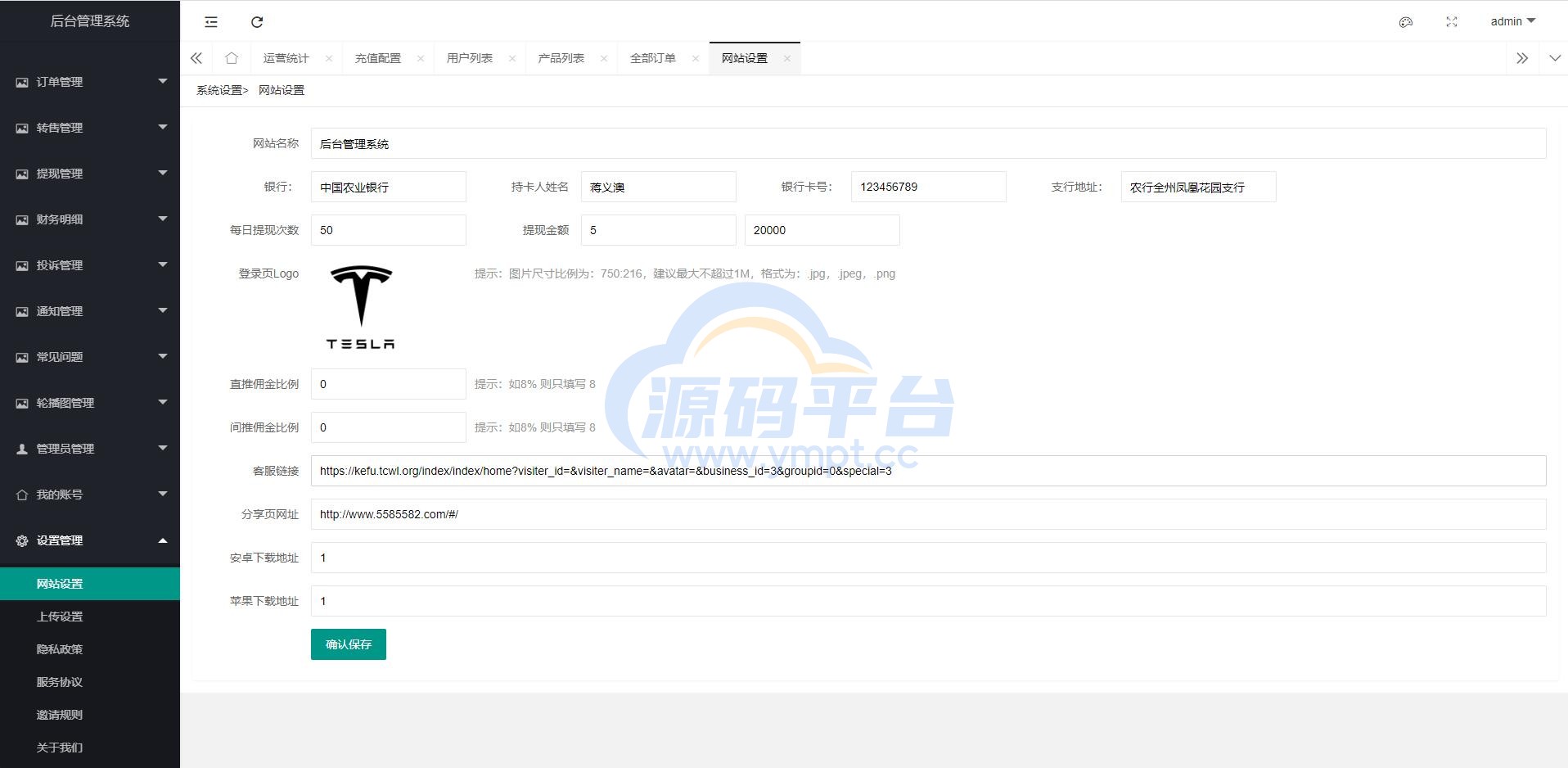The height and width of the screenshot is (768, 1568).
Task: Focus the 分享页网址 input field
Action: tap(928, 514)
